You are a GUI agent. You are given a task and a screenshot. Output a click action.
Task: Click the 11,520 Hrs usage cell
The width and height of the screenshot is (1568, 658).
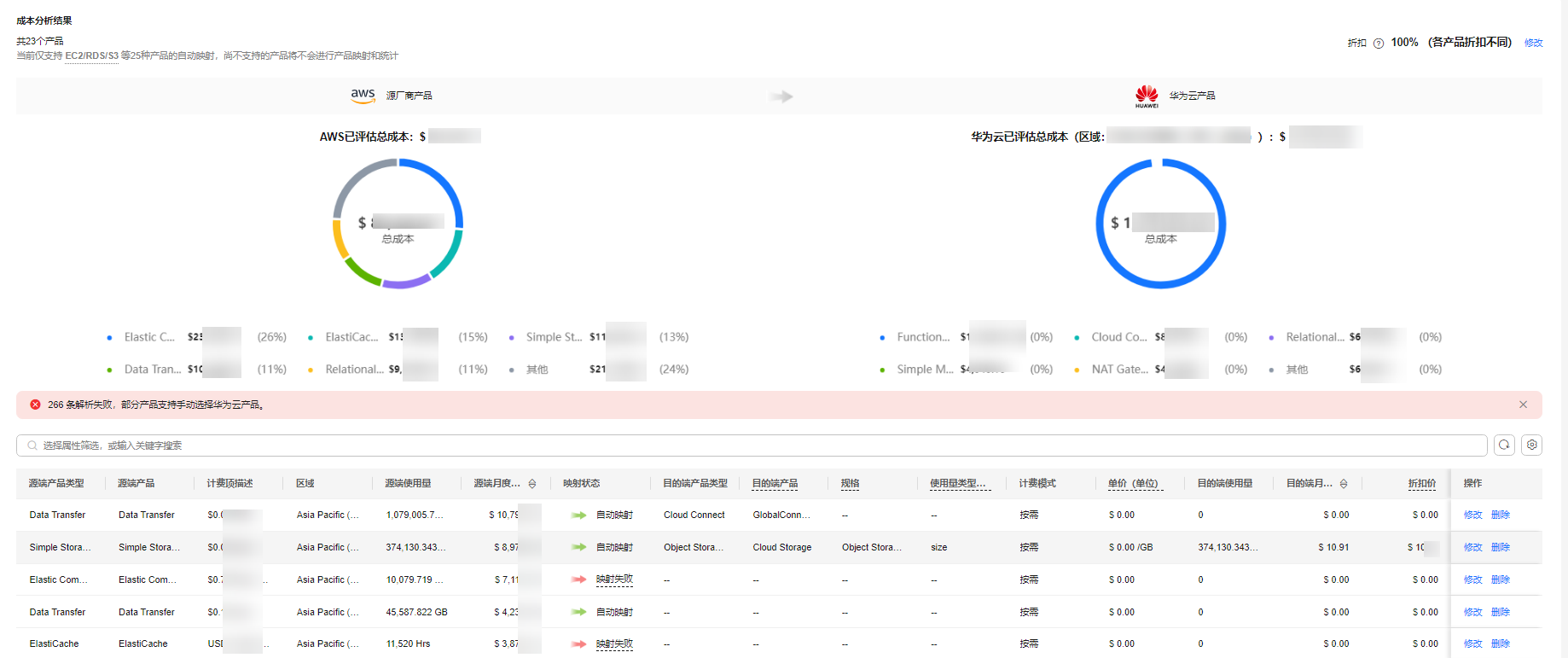[408, 643]
